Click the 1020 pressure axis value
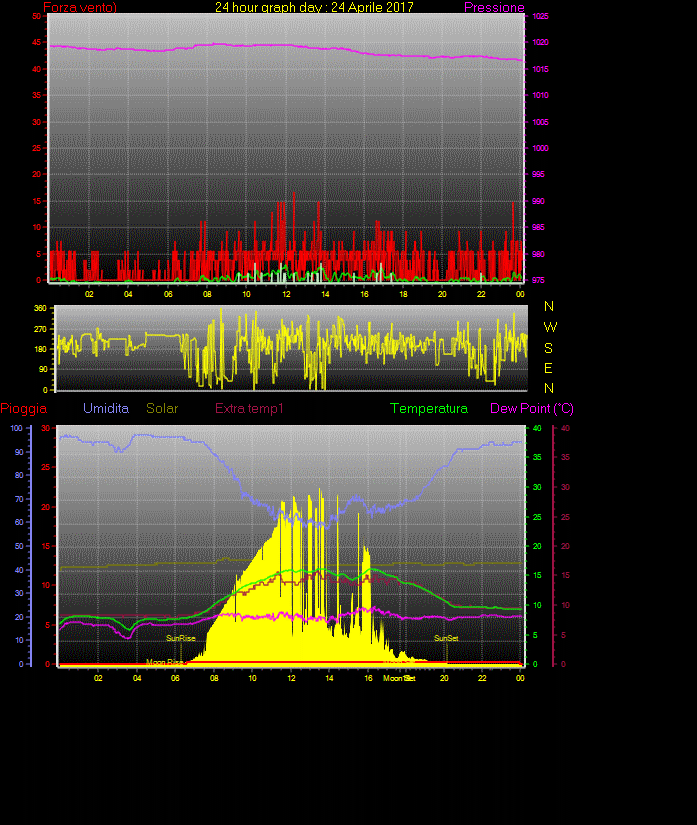Viewport: 697px width, 825px height. pyautogui.click(x=540, y=42)
